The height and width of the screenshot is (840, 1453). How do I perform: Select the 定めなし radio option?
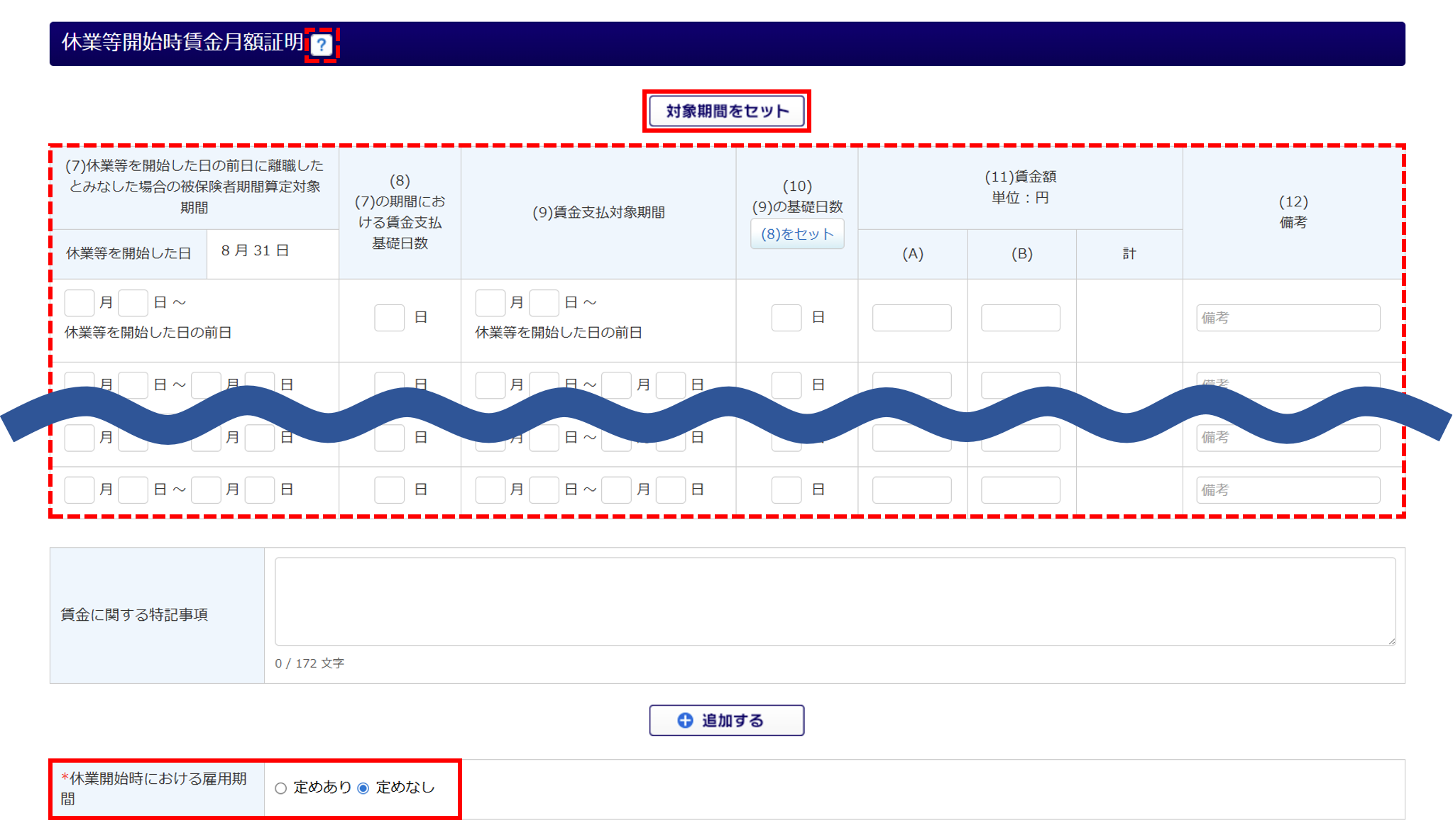coord(363,788)
